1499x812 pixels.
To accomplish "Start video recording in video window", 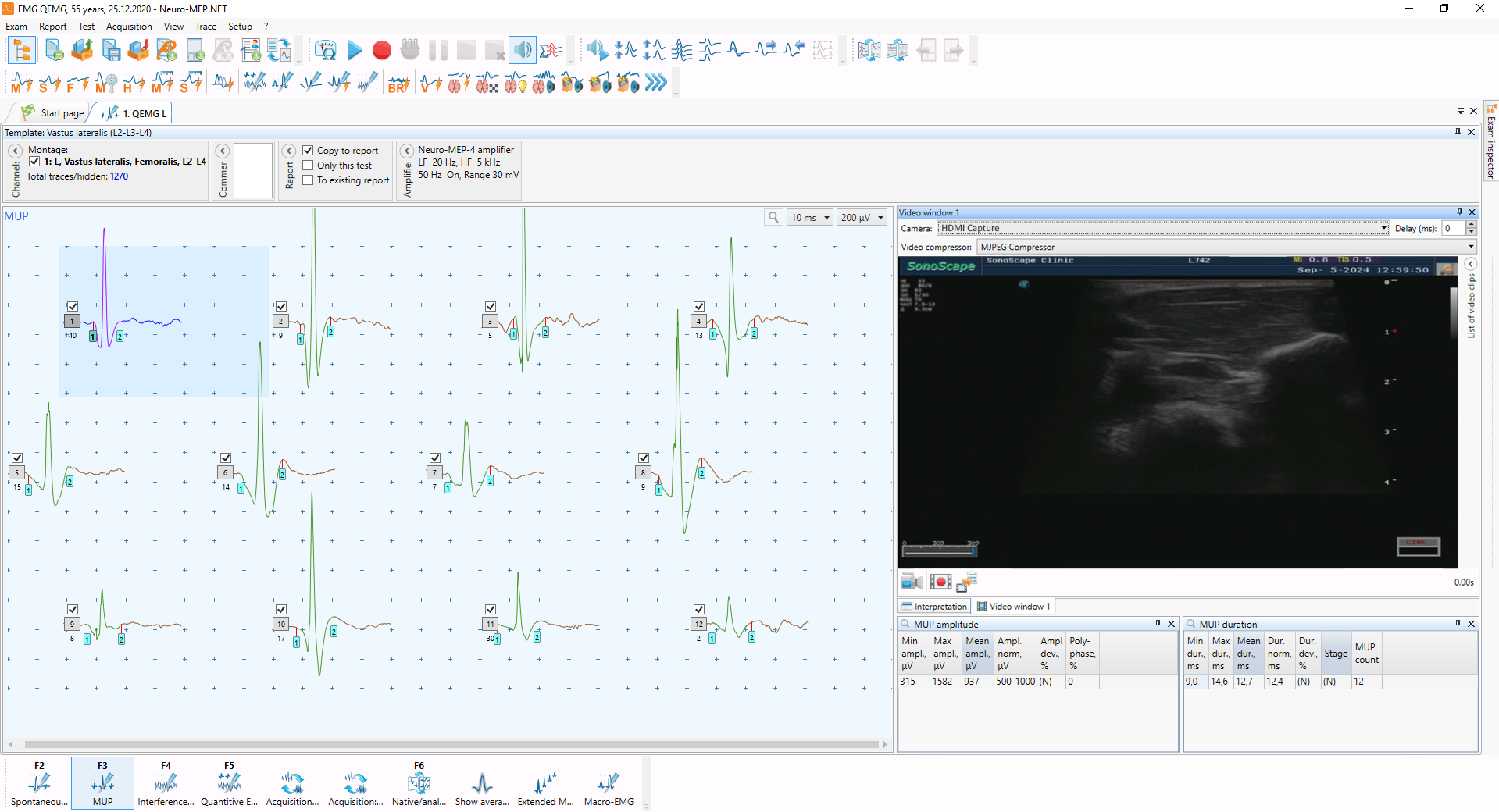I will point(940,582).
